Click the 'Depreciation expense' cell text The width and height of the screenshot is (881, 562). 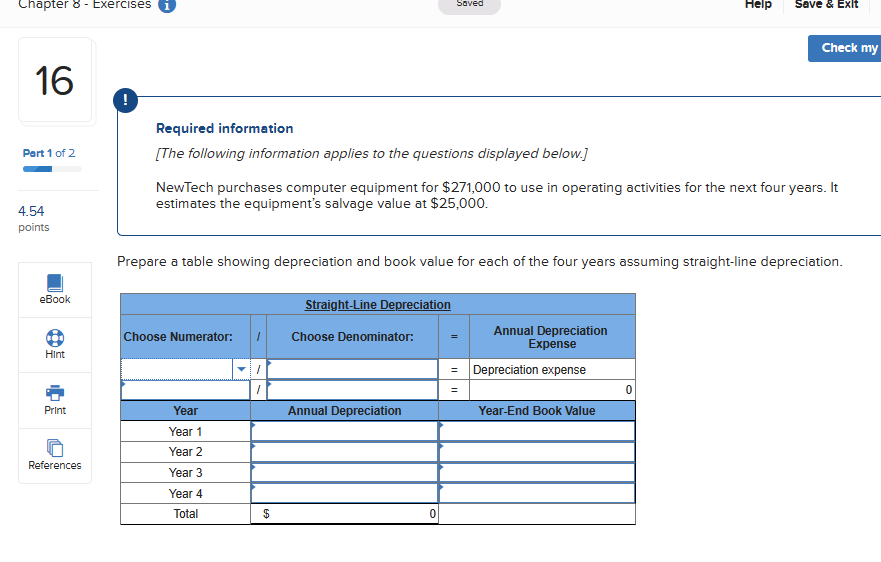(529, 370)
